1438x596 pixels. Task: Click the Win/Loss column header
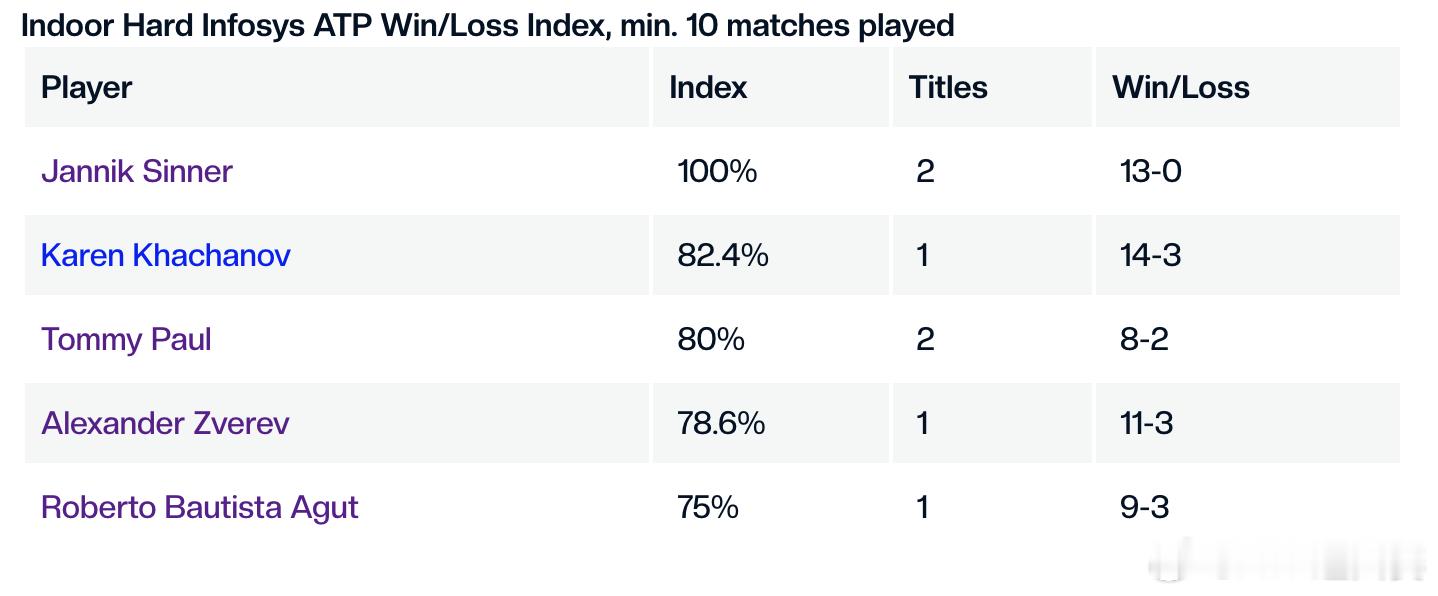click(1181, 87)
